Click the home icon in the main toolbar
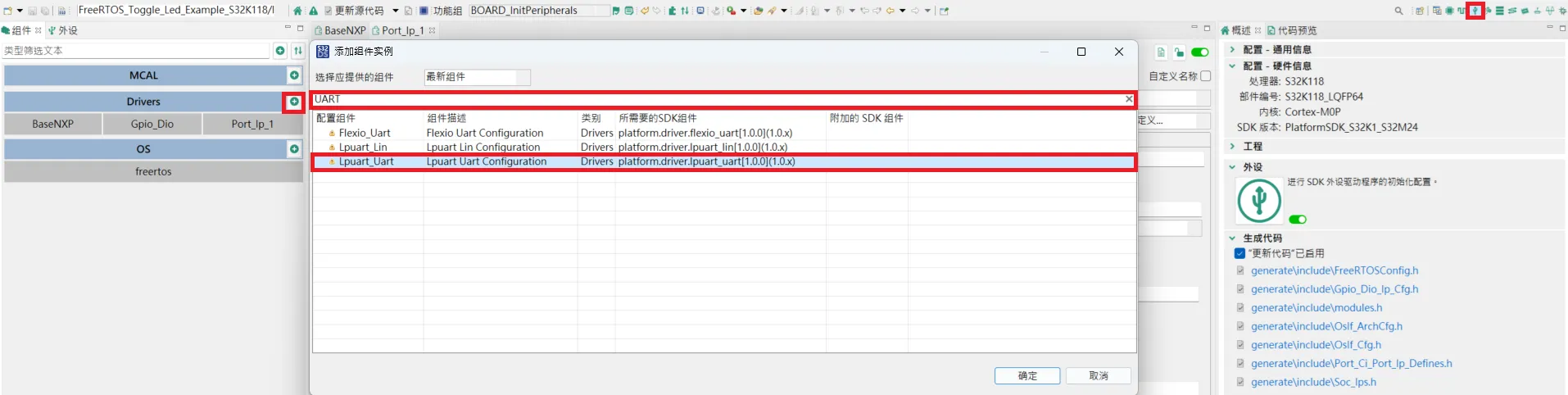This screenshot has height=395, width=1568. tap(298, 11)
